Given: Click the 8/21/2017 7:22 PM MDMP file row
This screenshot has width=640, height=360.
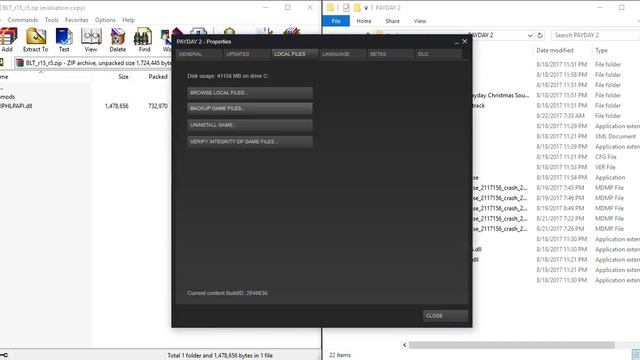Looking at the screenshot, I should click(556, 218).
